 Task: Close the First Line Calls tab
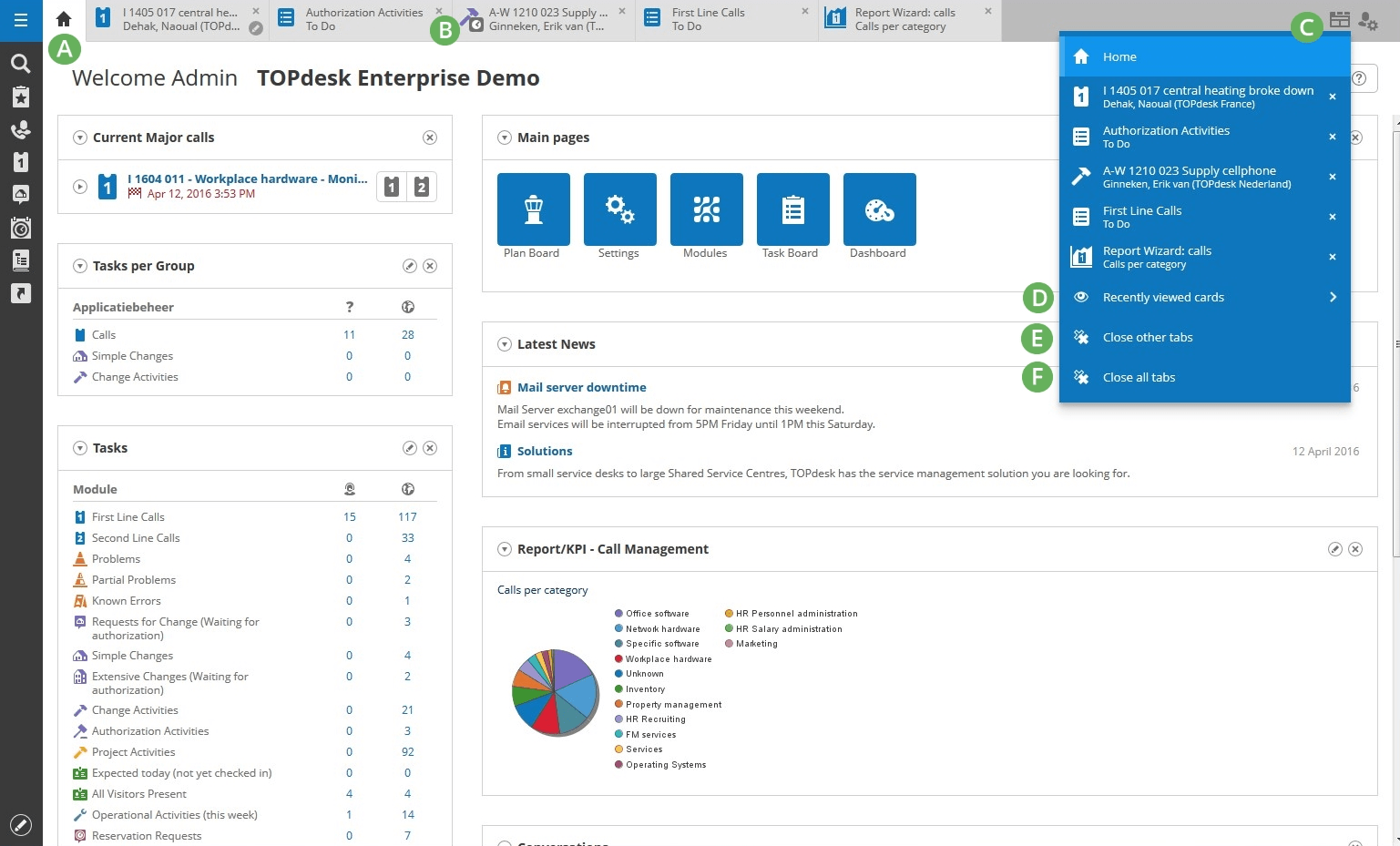click(x=805, y=12)
